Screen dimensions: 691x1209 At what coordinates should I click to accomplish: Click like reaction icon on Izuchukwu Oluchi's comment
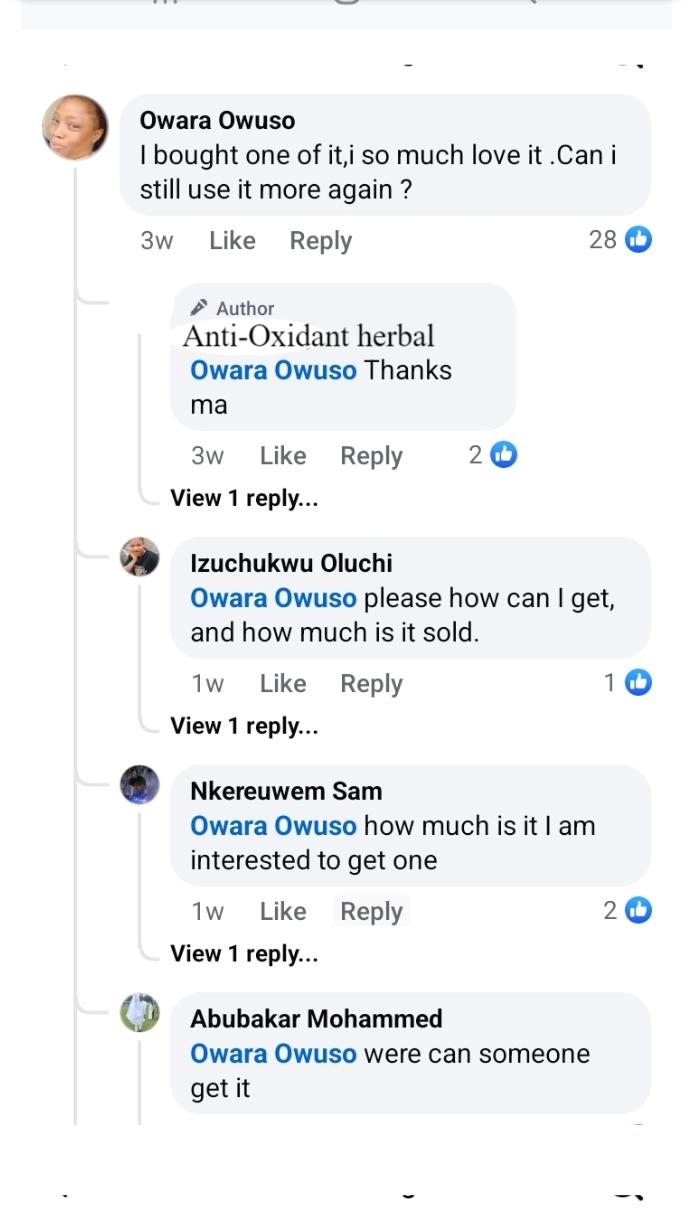pos(638,683)
